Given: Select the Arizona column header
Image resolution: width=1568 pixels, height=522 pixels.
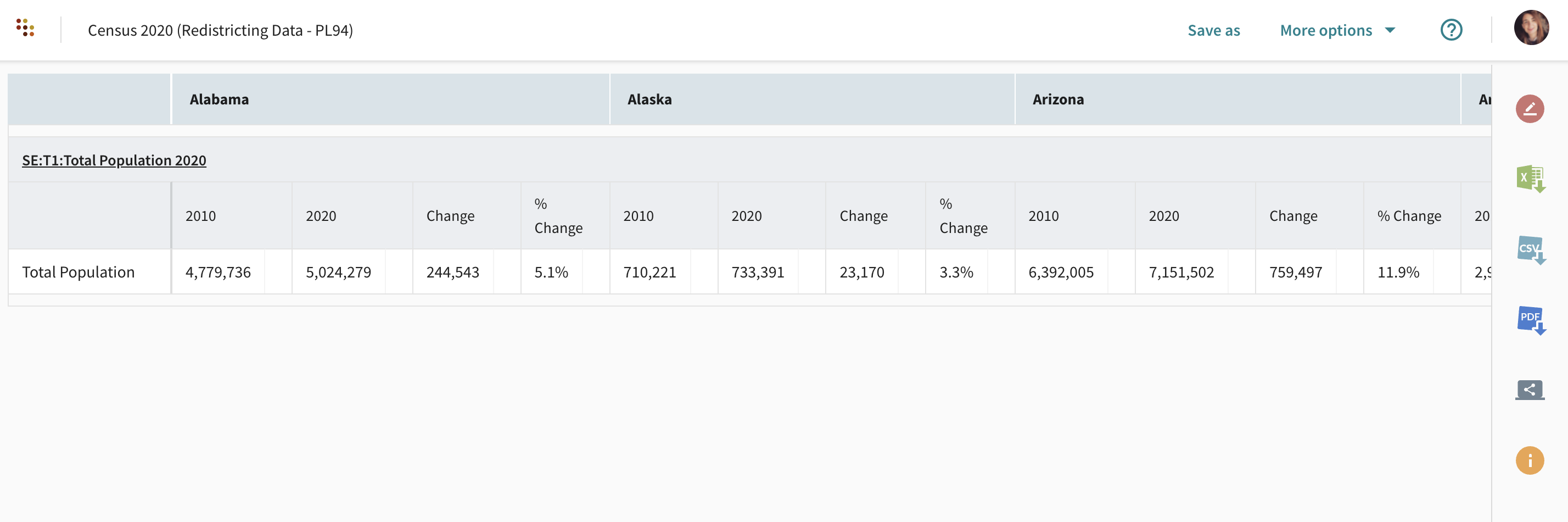Looking at the screenshot, I should coord(1057,99).
